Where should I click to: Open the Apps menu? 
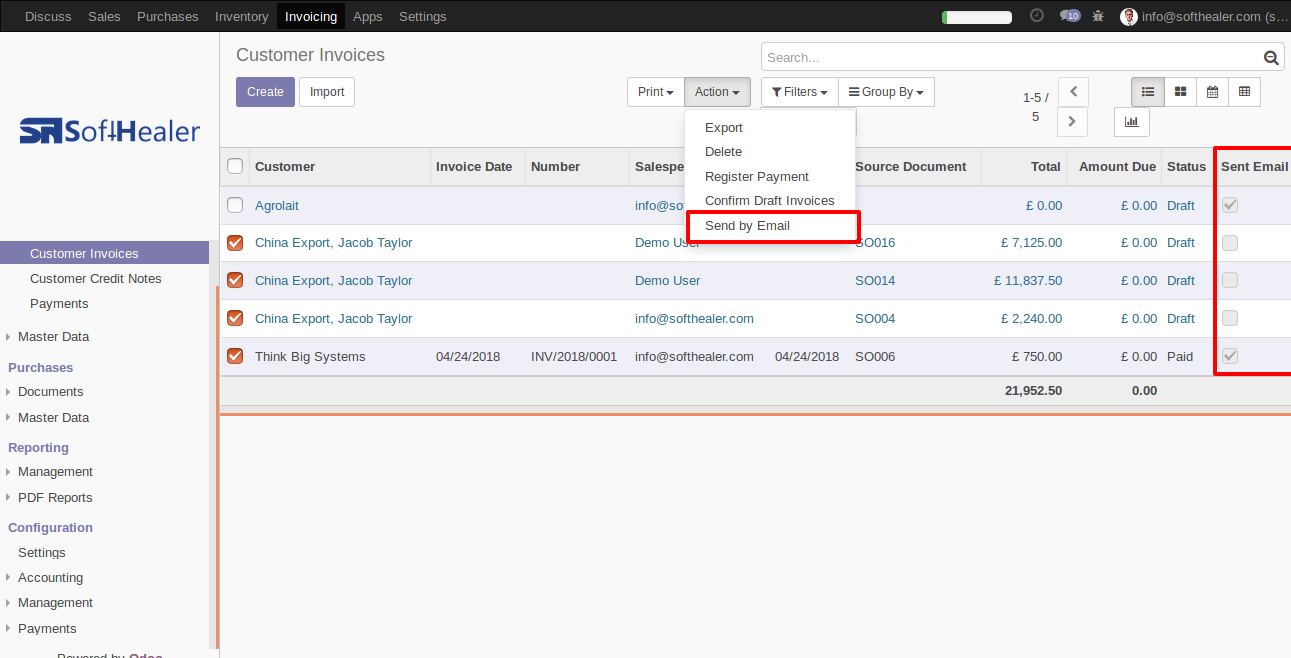[x=368, y=16]
